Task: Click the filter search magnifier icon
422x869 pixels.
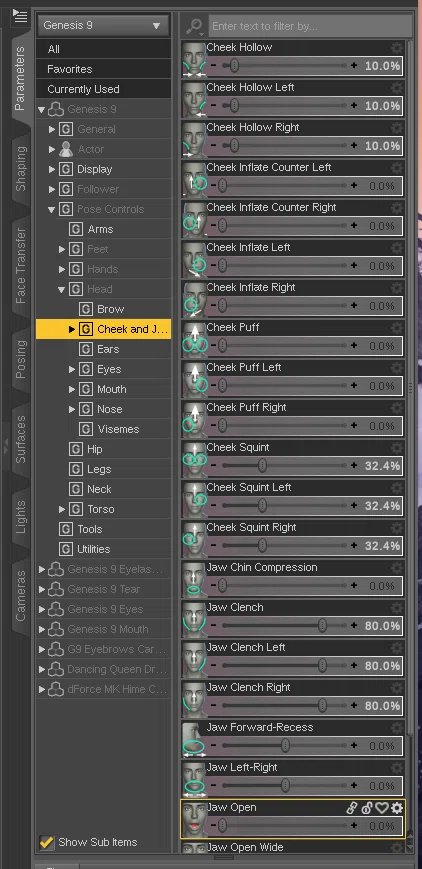Action: pos(195,26)
